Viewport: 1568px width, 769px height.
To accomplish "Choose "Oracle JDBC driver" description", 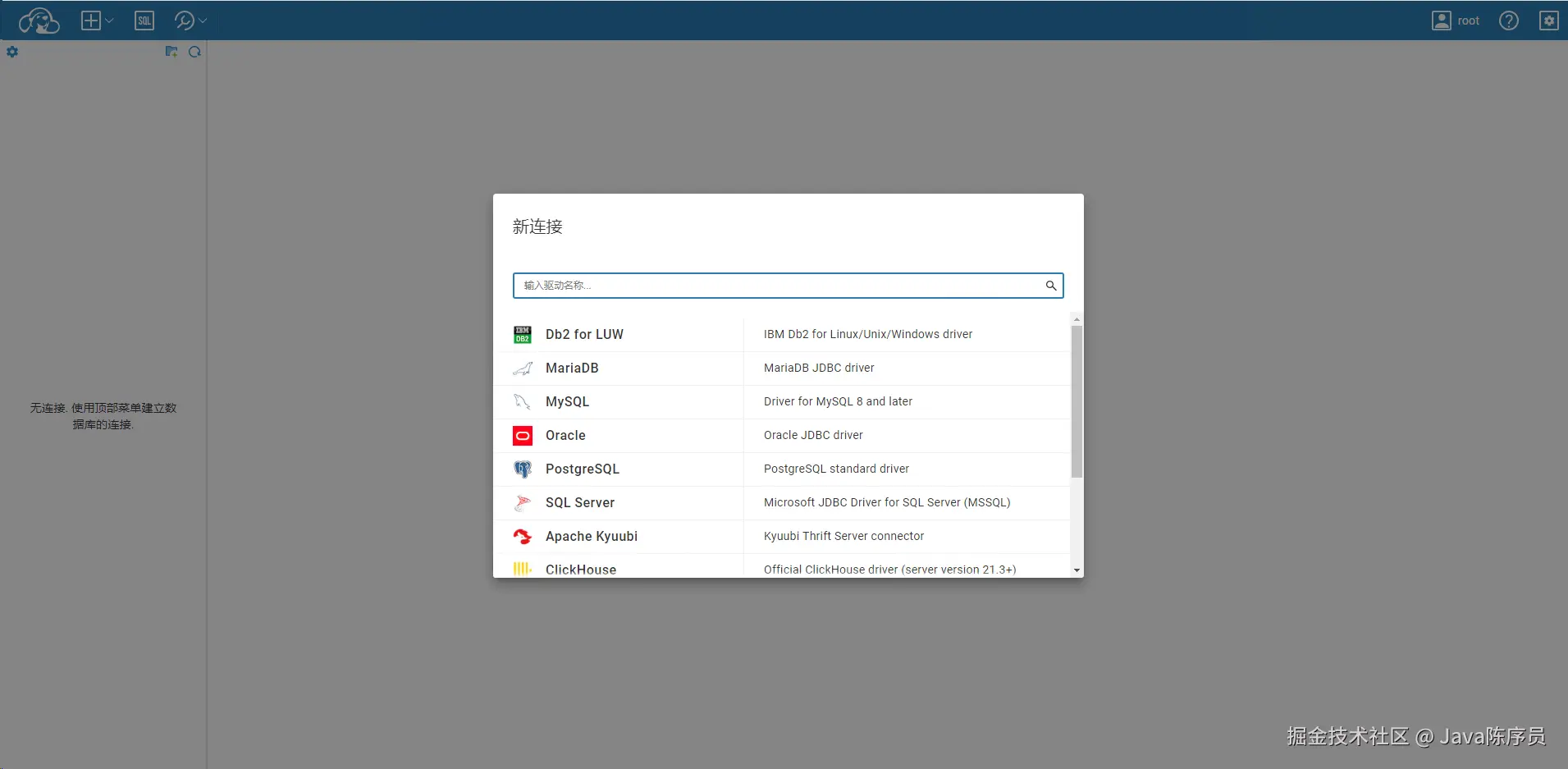I will pyautogui.click(x=813, y=435).
